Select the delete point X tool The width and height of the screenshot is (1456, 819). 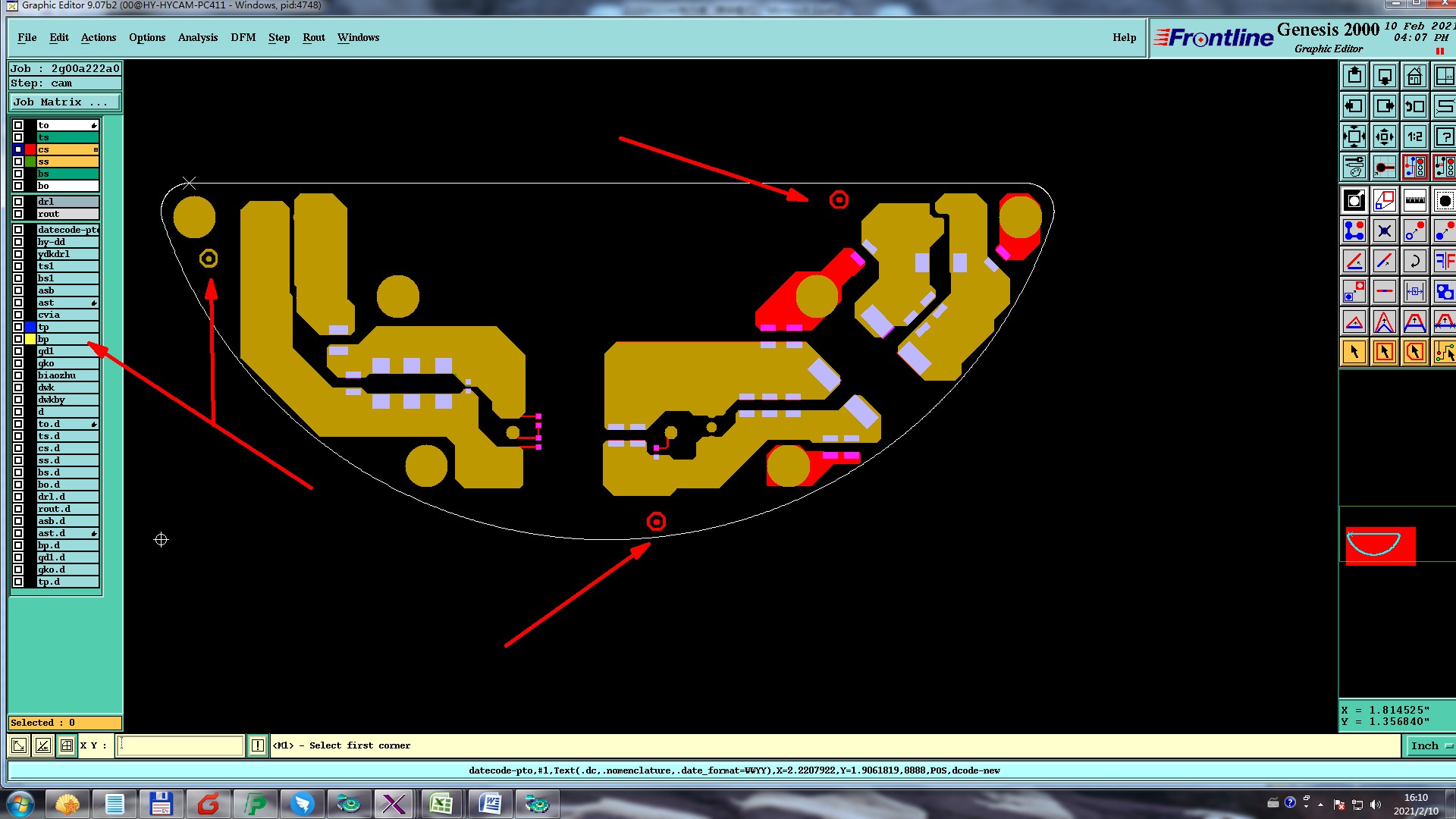[x=1385, y=231]
